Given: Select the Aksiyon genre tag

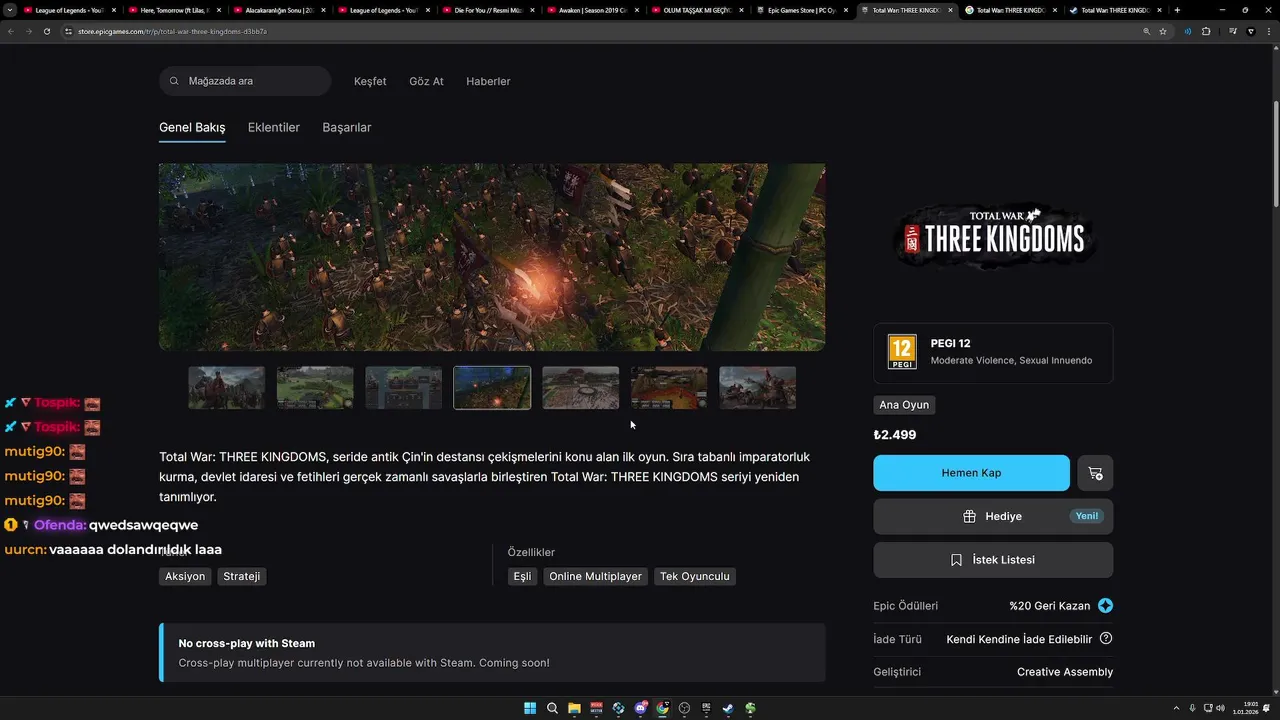Looking at the screenshot, I should (x=185, y=576).
